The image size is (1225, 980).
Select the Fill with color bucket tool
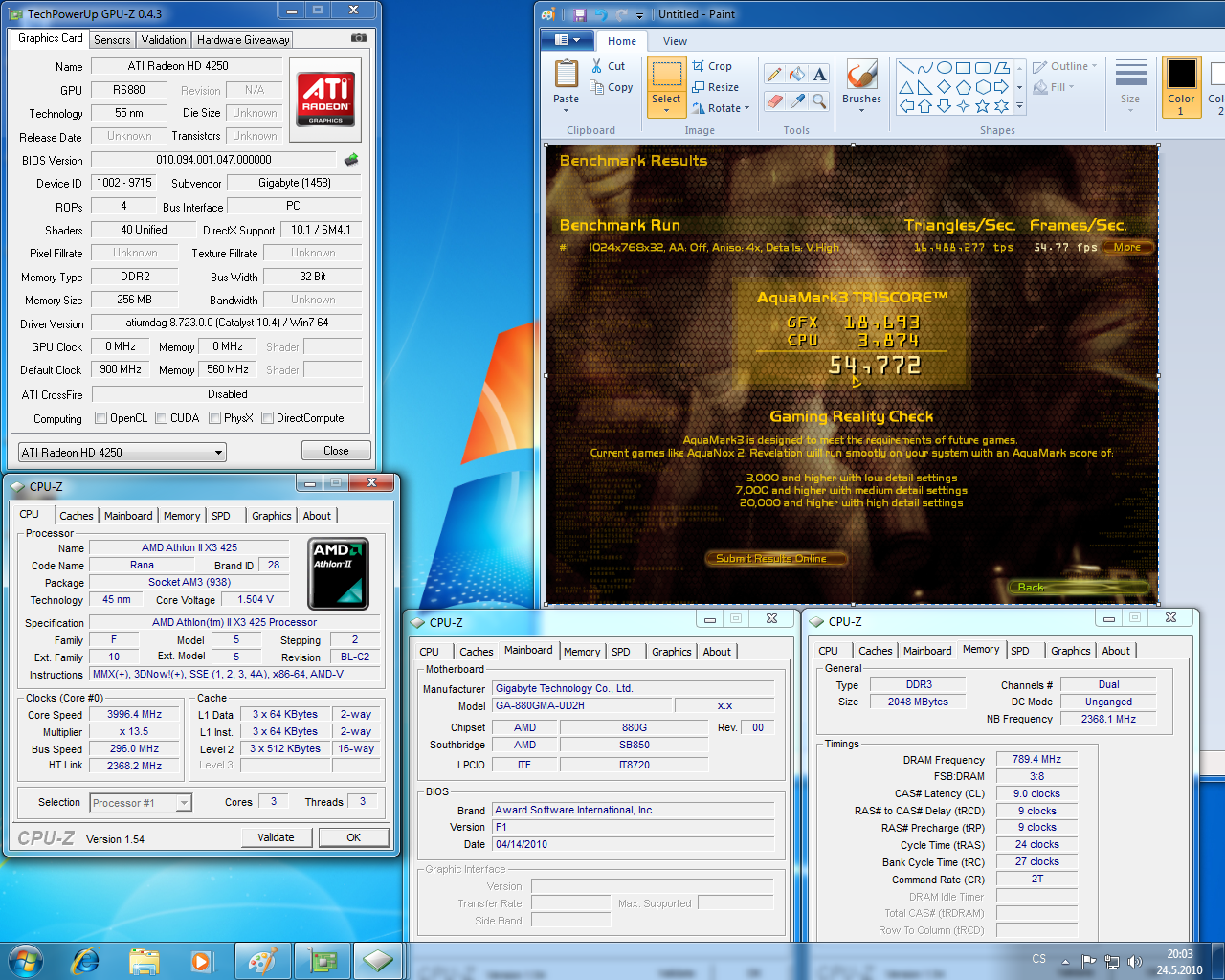[x=797, y=75]
